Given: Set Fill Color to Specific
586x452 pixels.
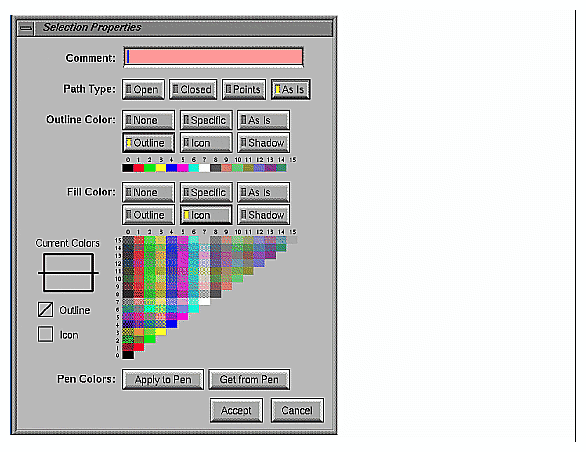Looking at the screenshot, I should (x=206, y=192).
